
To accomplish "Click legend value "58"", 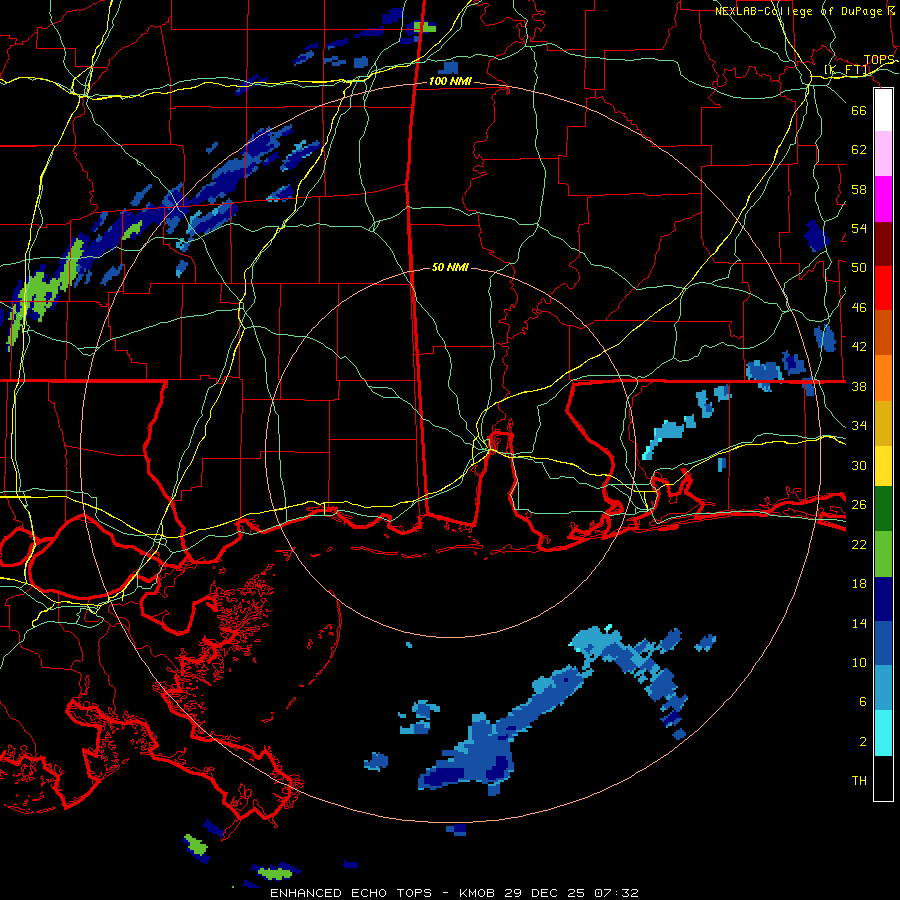I will point(859,189).
